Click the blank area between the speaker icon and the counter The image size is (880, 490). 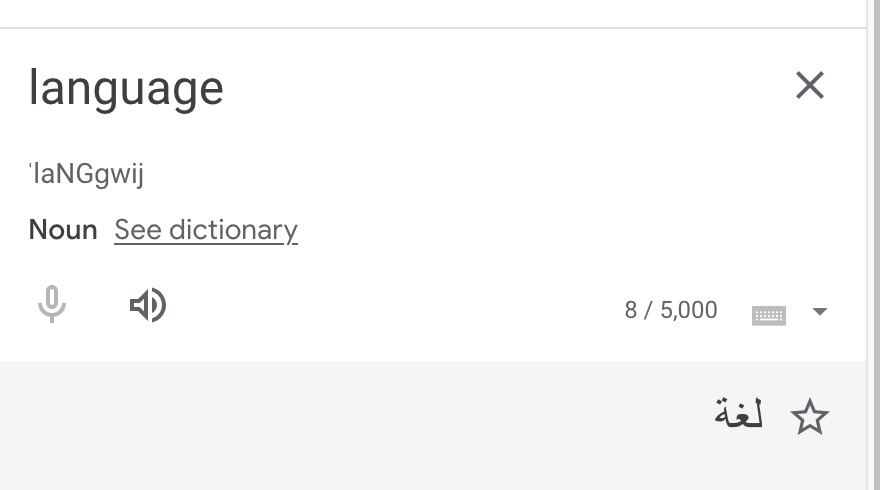[393, 307]
